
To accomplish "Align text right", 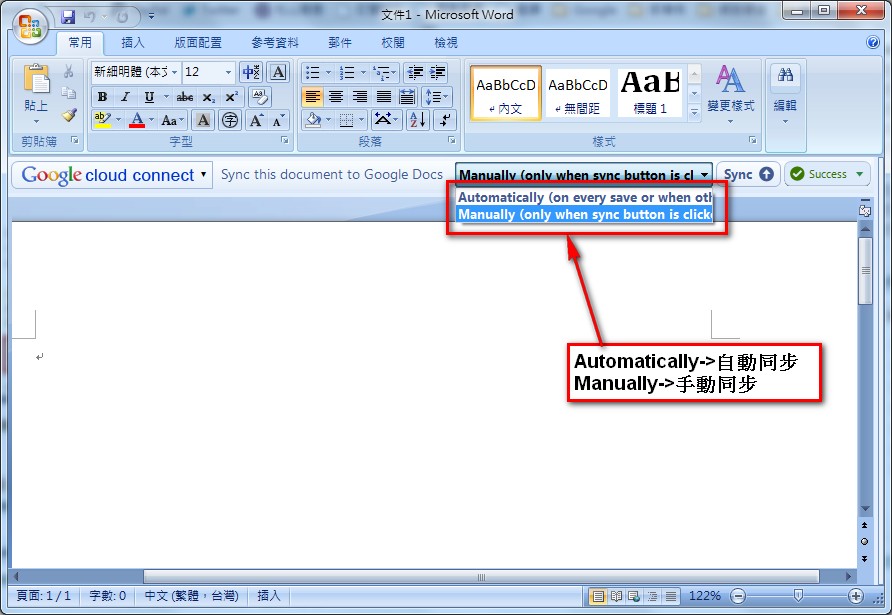I will coord(360,97).
